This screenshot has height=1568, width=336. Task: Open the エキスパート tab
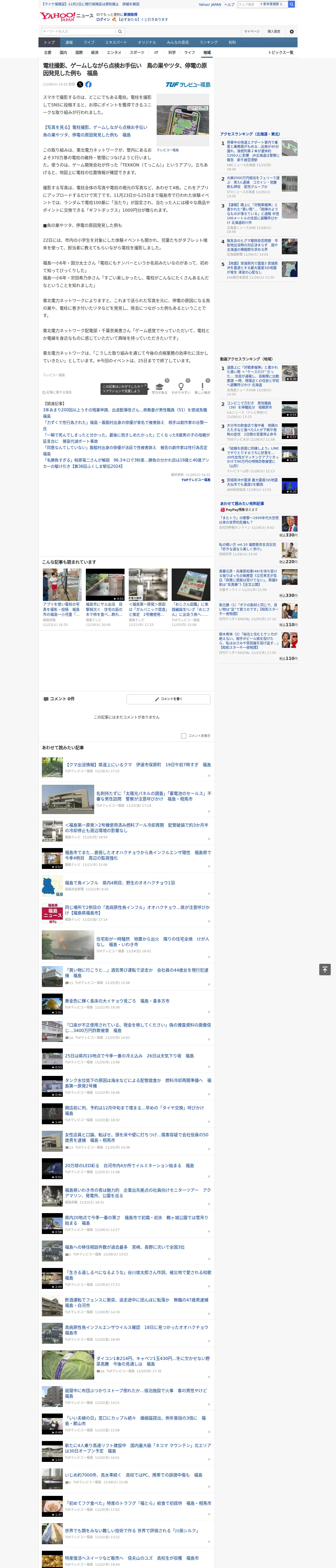coord(116,42)
